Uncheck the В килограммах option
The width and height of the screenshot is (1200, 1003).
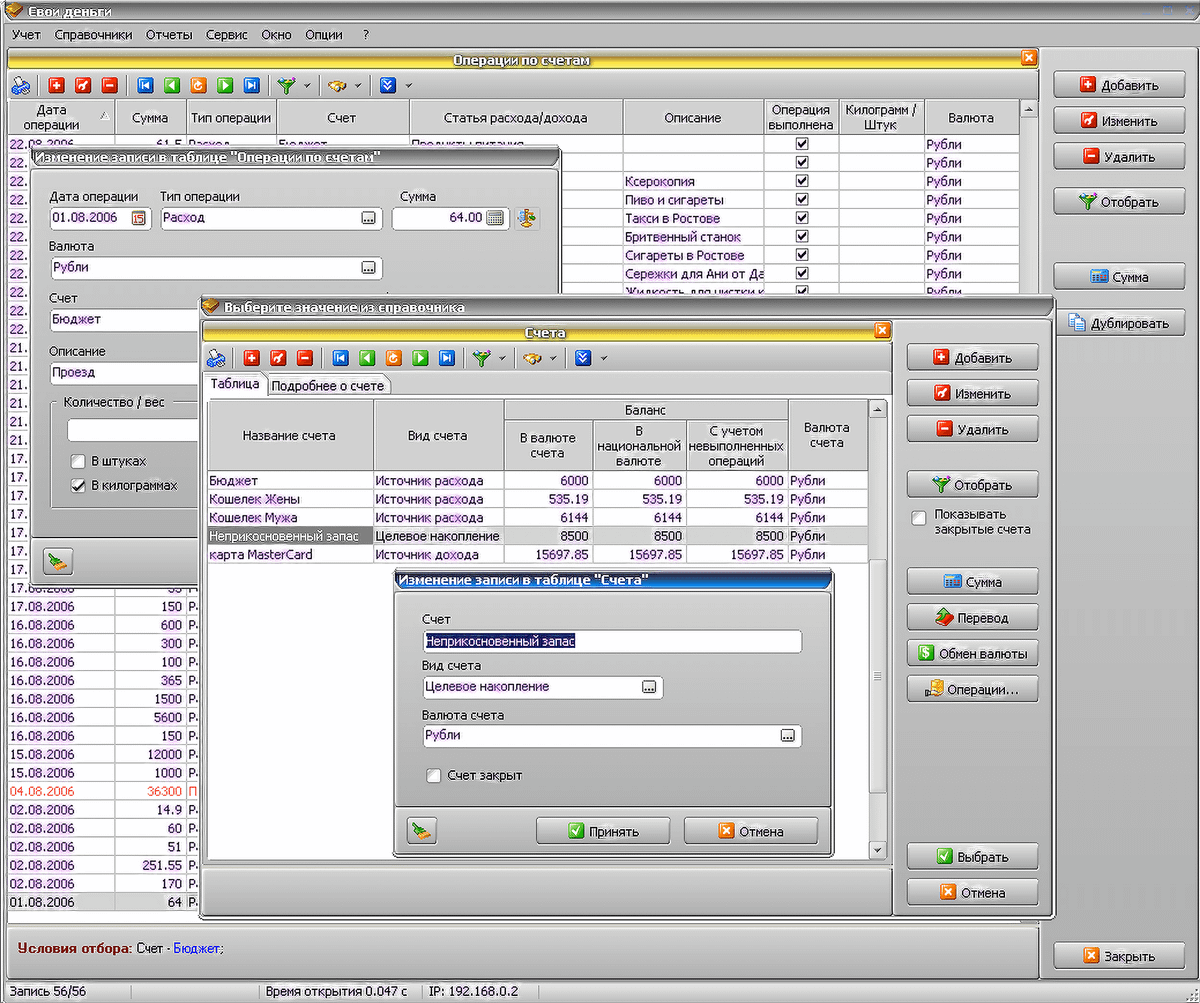pyautogui.click(x=78, y=486)
